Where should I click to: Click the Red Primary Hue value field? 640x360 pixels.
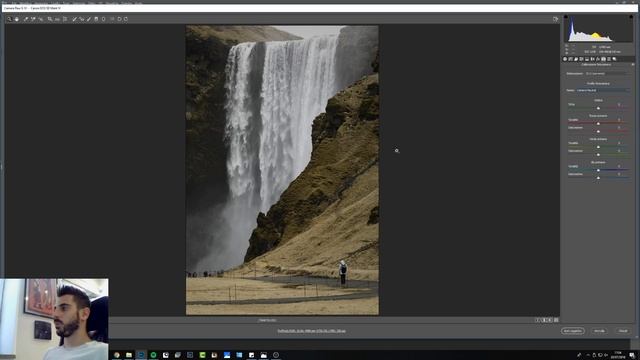coord(619,120)
